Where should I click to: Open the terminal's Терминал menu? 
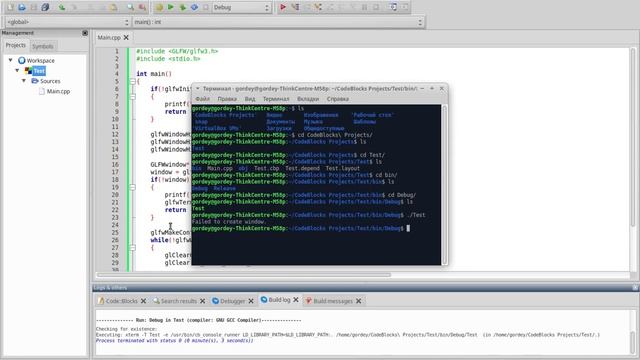(x=276, y=99)
